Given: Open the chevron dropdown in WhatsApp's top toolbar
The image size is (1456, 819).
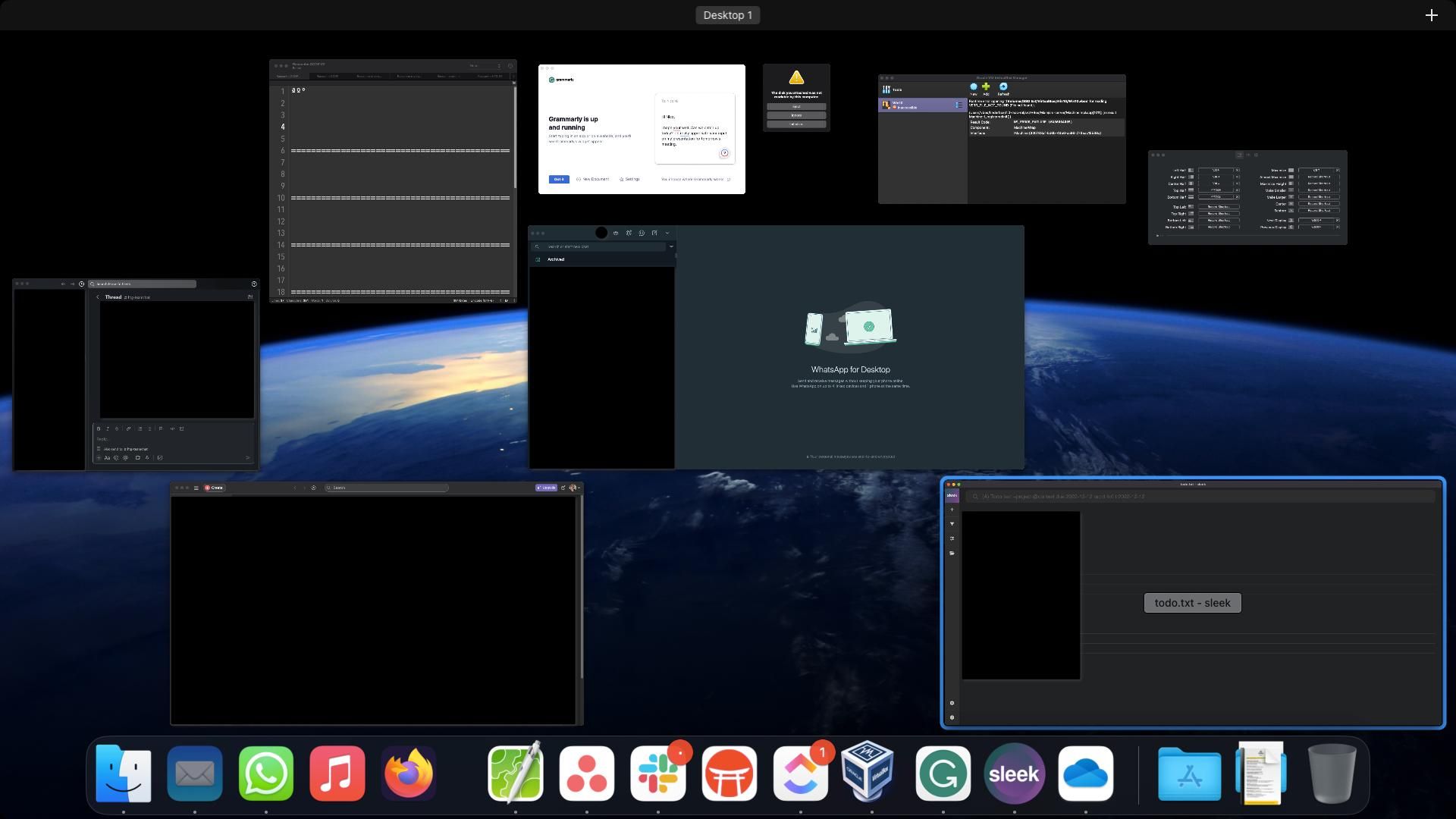Looking at the screenshot, I should [x=667, y=234].
